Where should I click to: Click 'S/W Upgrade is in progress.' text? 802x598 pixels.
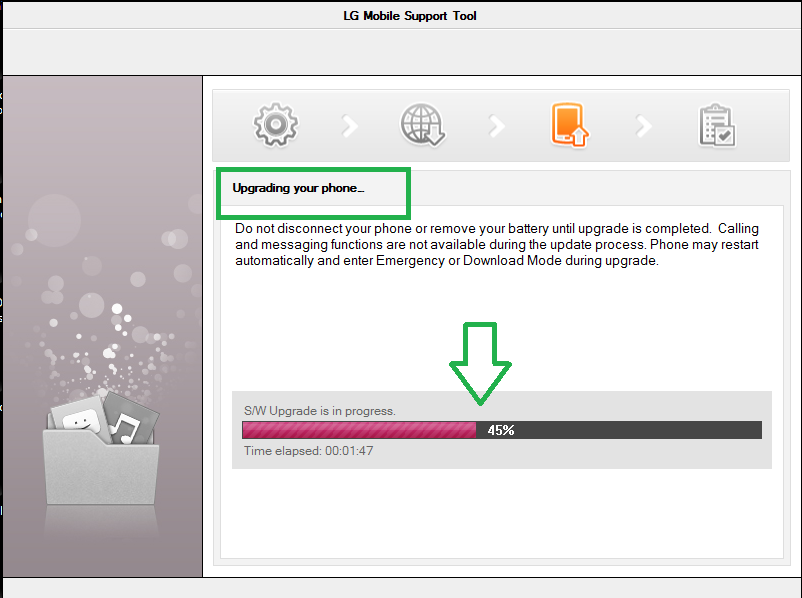point(320,411)
